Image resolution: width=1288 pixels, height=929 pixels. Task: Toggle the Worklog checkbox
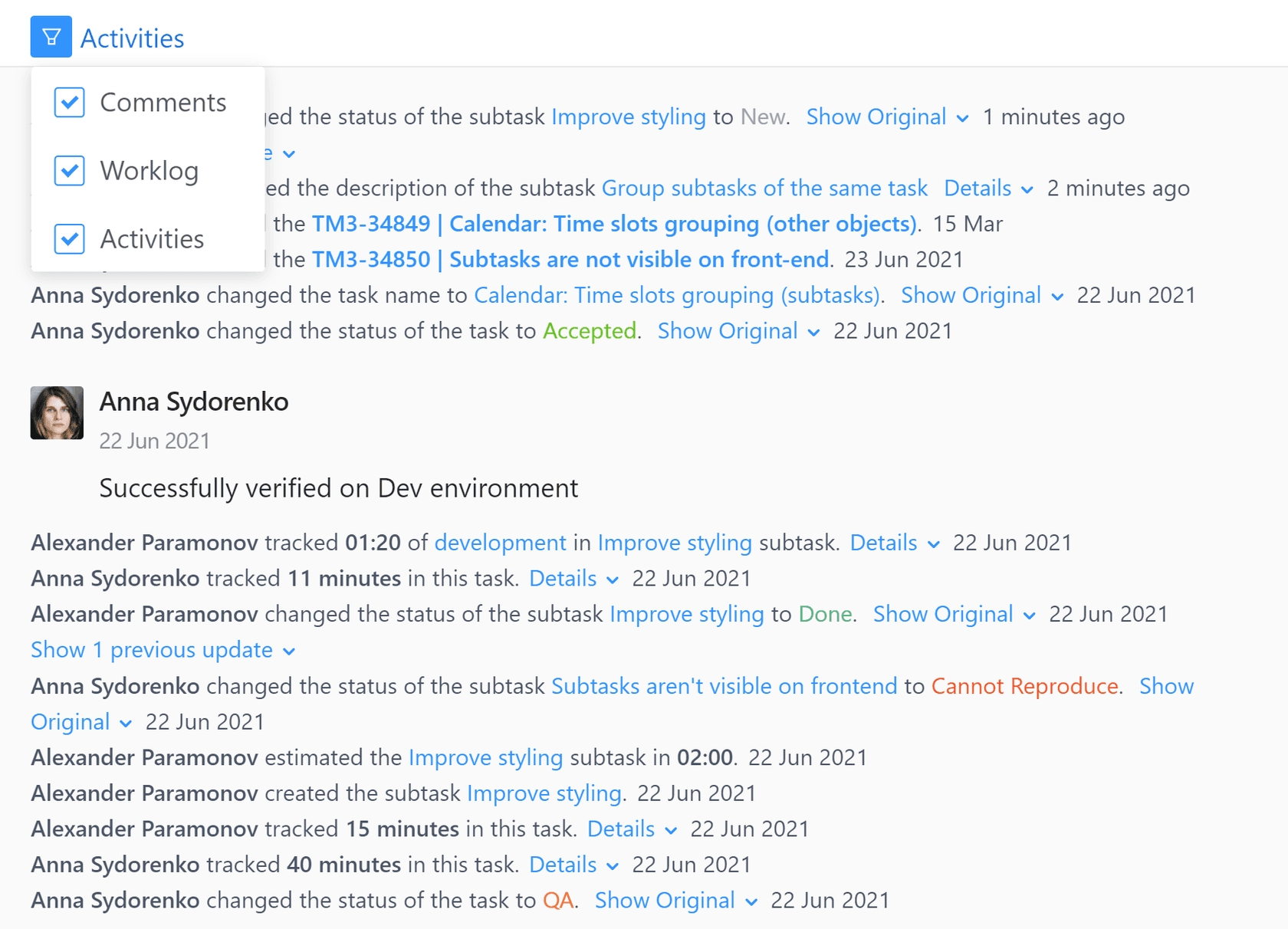[70, 170]
